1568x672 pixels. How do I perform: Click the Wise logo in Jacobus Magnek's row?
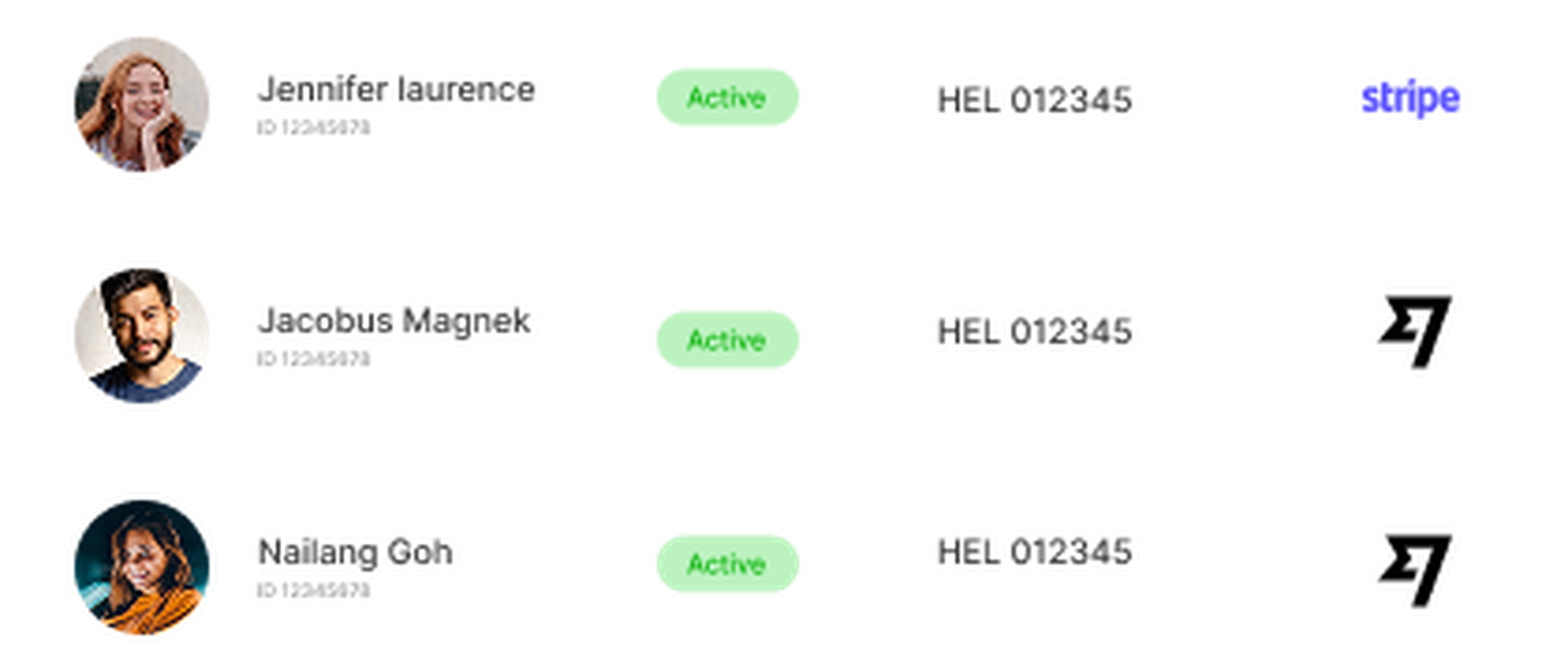point(1414,331)
